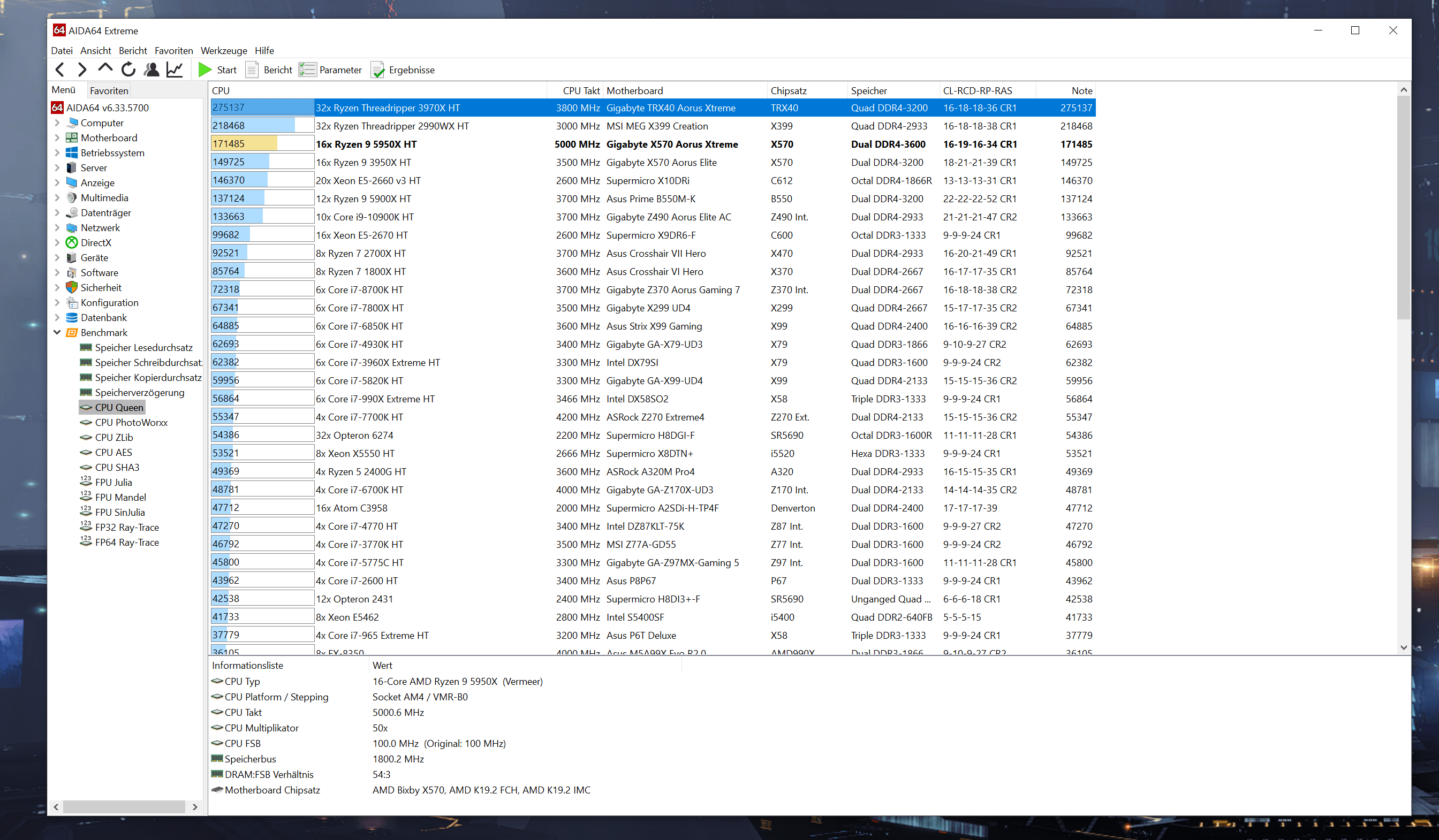The image size is (1439, 840).
Task: Expand the Netzwerk tree node
Action: coord(57,228)
